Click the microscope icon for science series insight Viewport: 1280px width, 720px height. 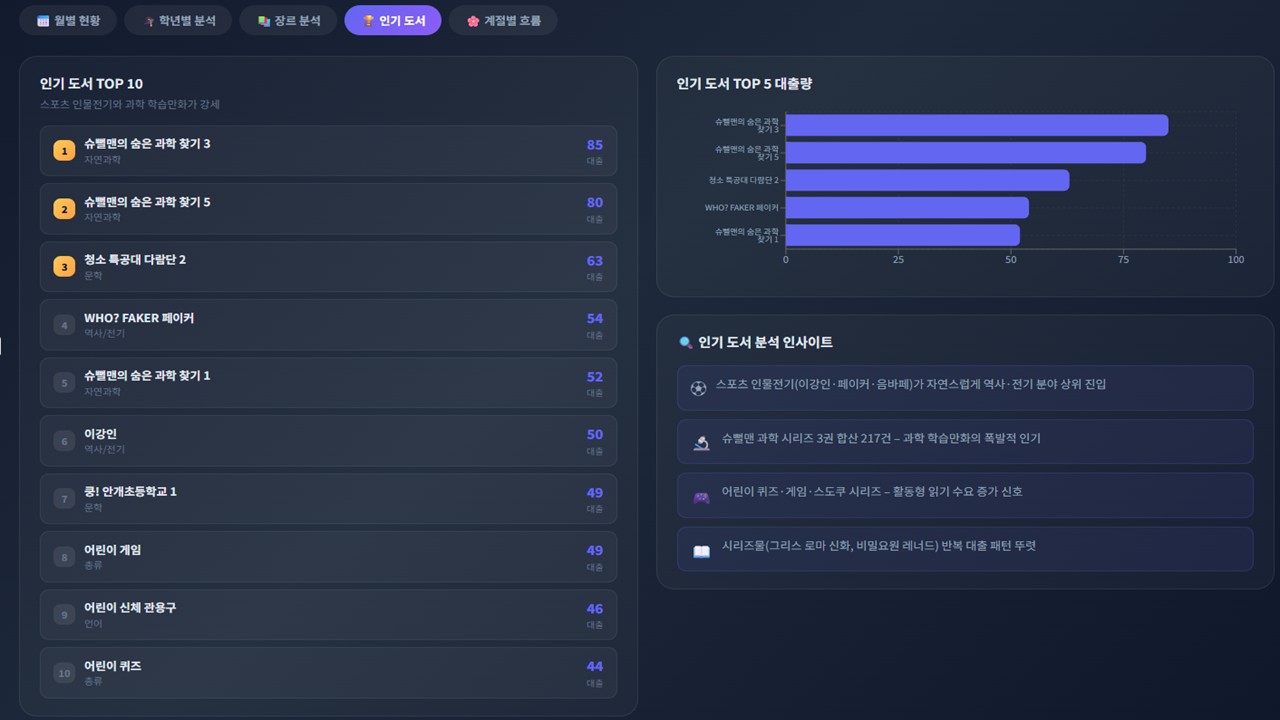pos(701,442)
